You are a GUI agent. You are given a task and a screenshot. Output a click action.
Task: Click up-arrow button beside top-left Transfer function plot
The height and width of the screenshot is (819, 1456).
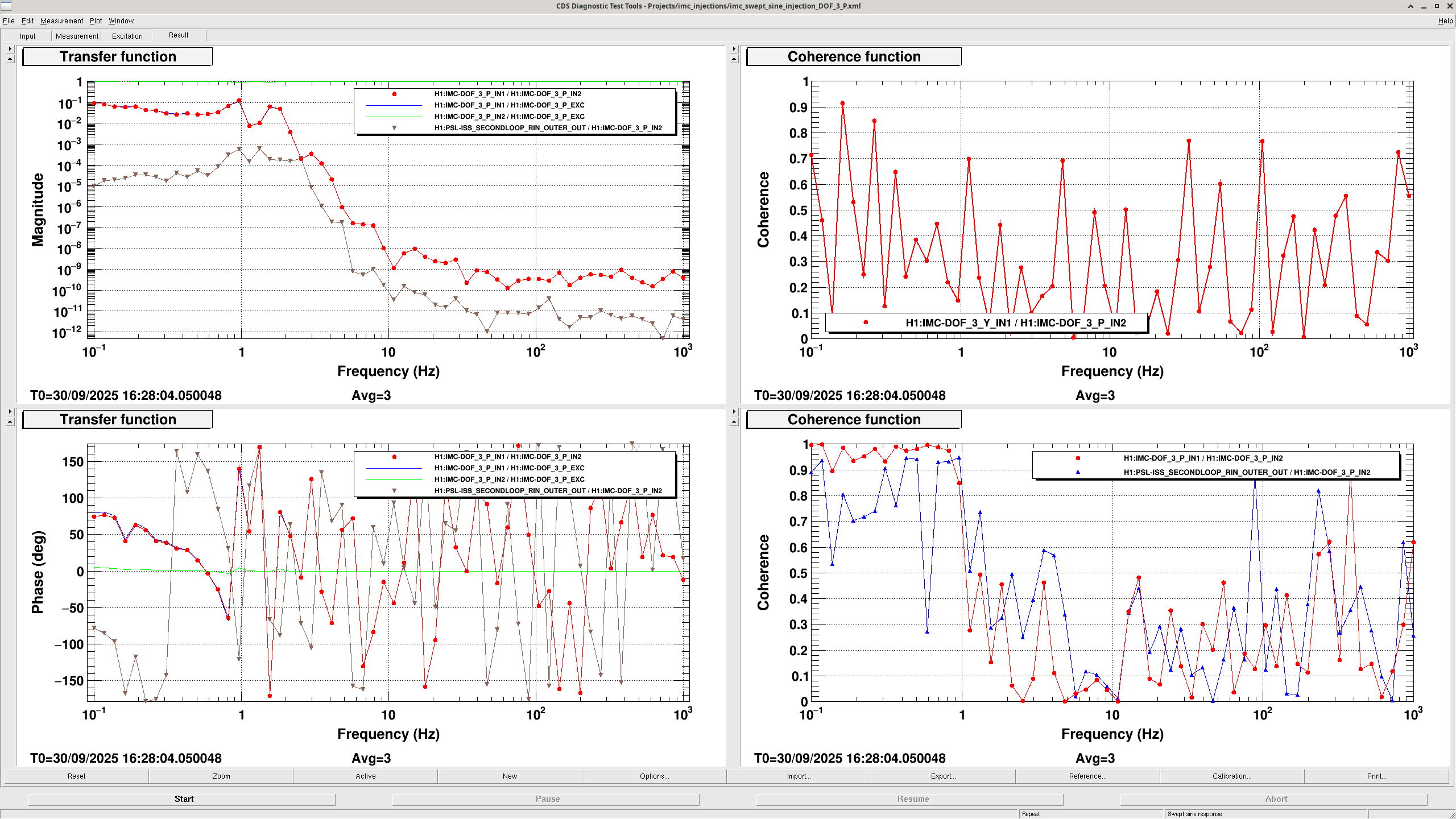(x=10, y=59)
